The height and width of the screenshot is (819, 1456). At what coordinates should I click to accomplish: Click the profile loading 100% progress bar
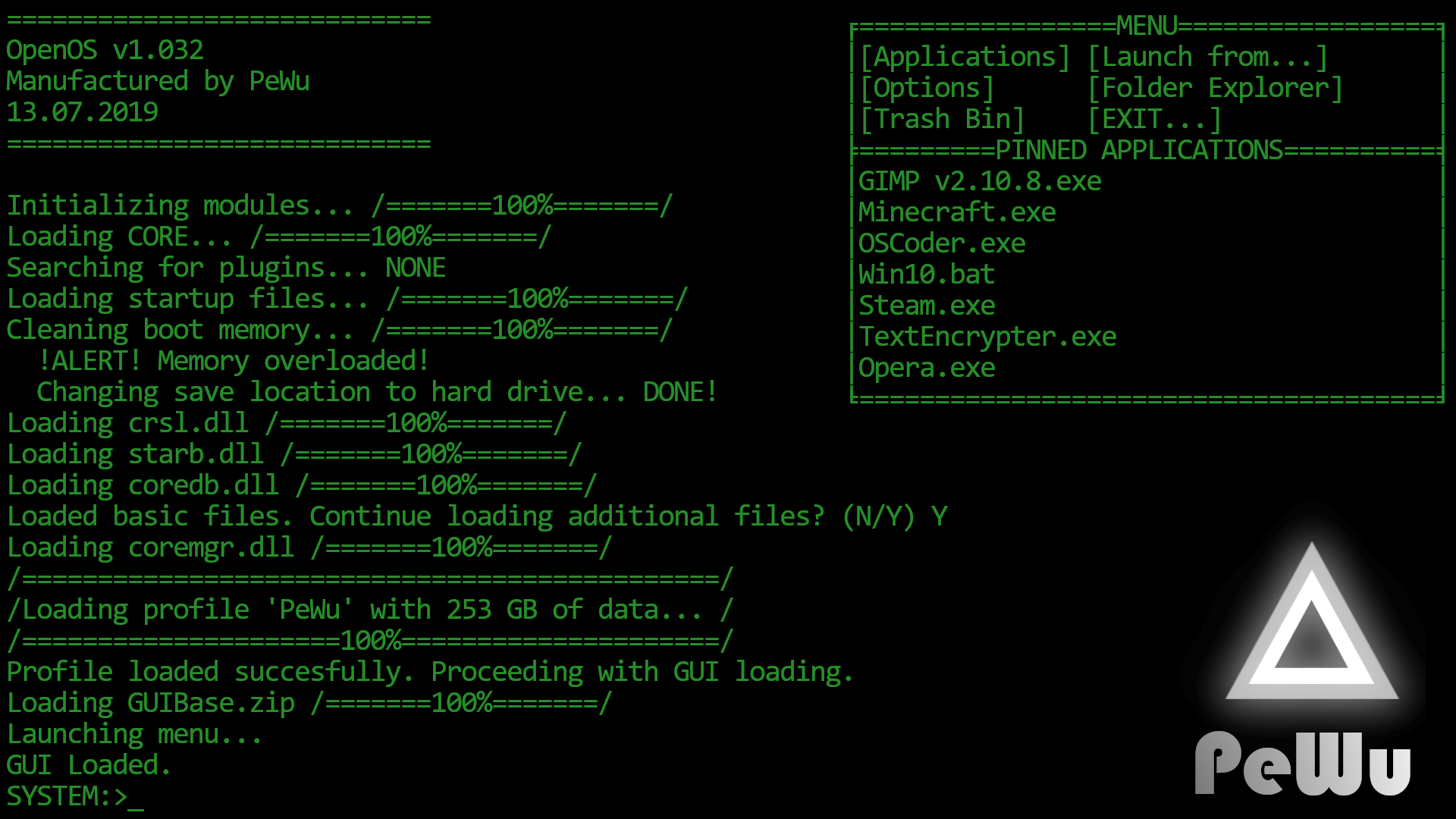[x=370, y=642]
